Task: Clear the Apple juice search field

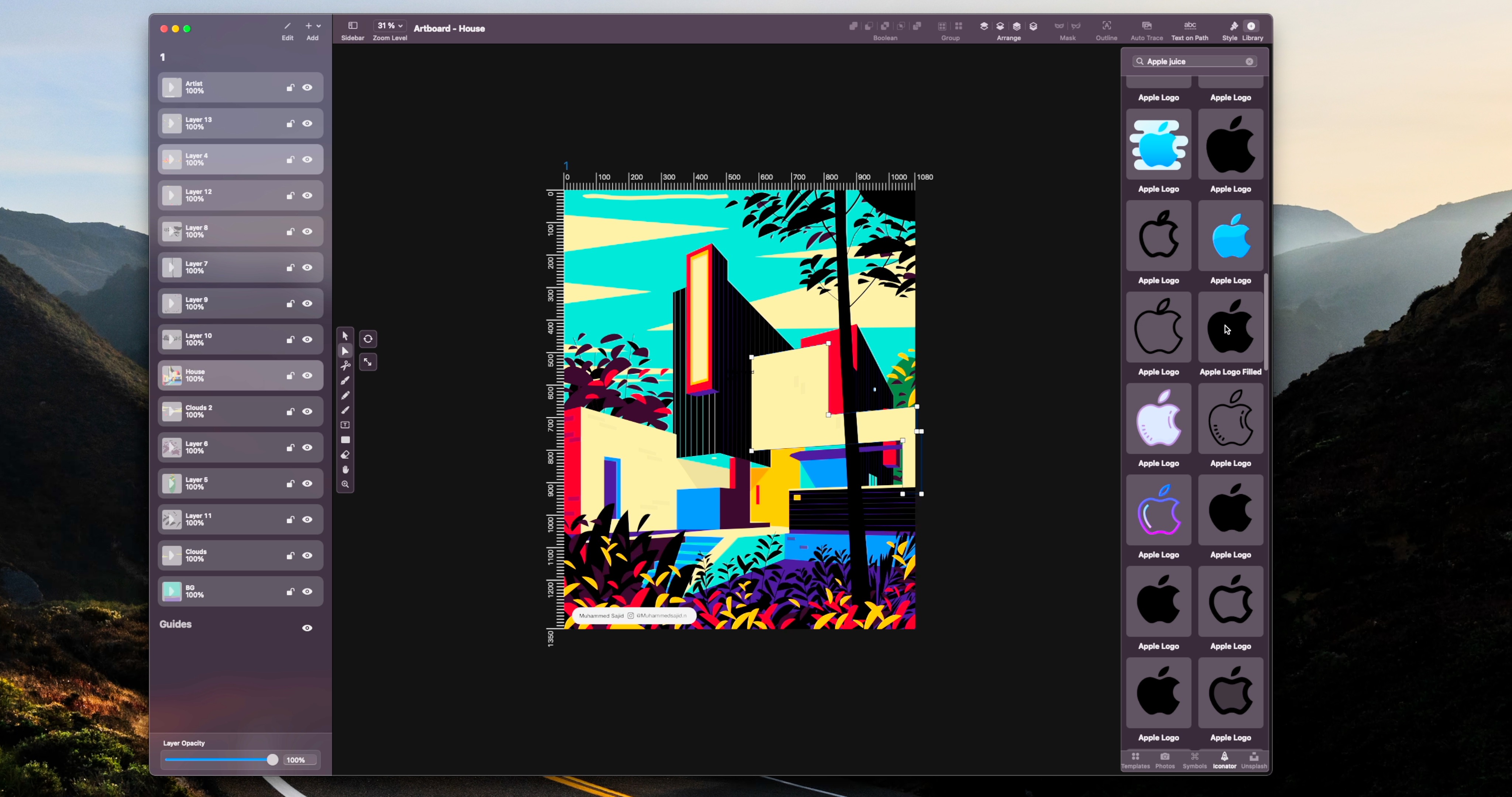Action: tap(1249, 61)
